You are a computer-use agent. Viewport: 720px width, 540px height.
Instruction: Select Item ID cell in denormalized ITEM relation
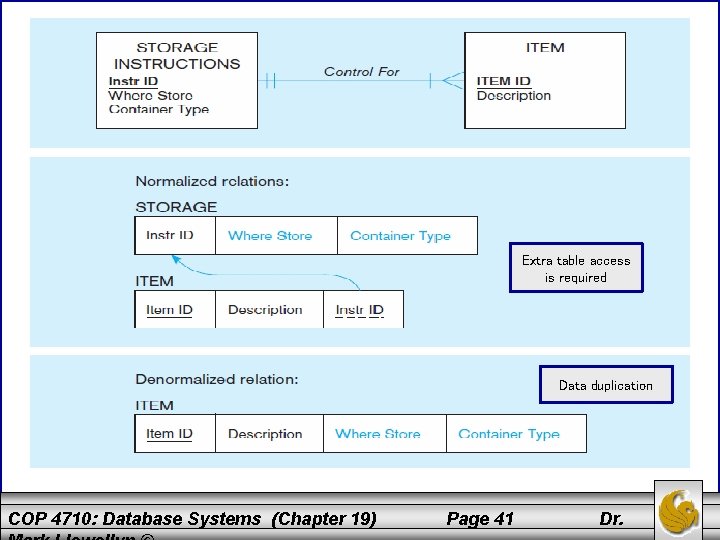(175, 433)
